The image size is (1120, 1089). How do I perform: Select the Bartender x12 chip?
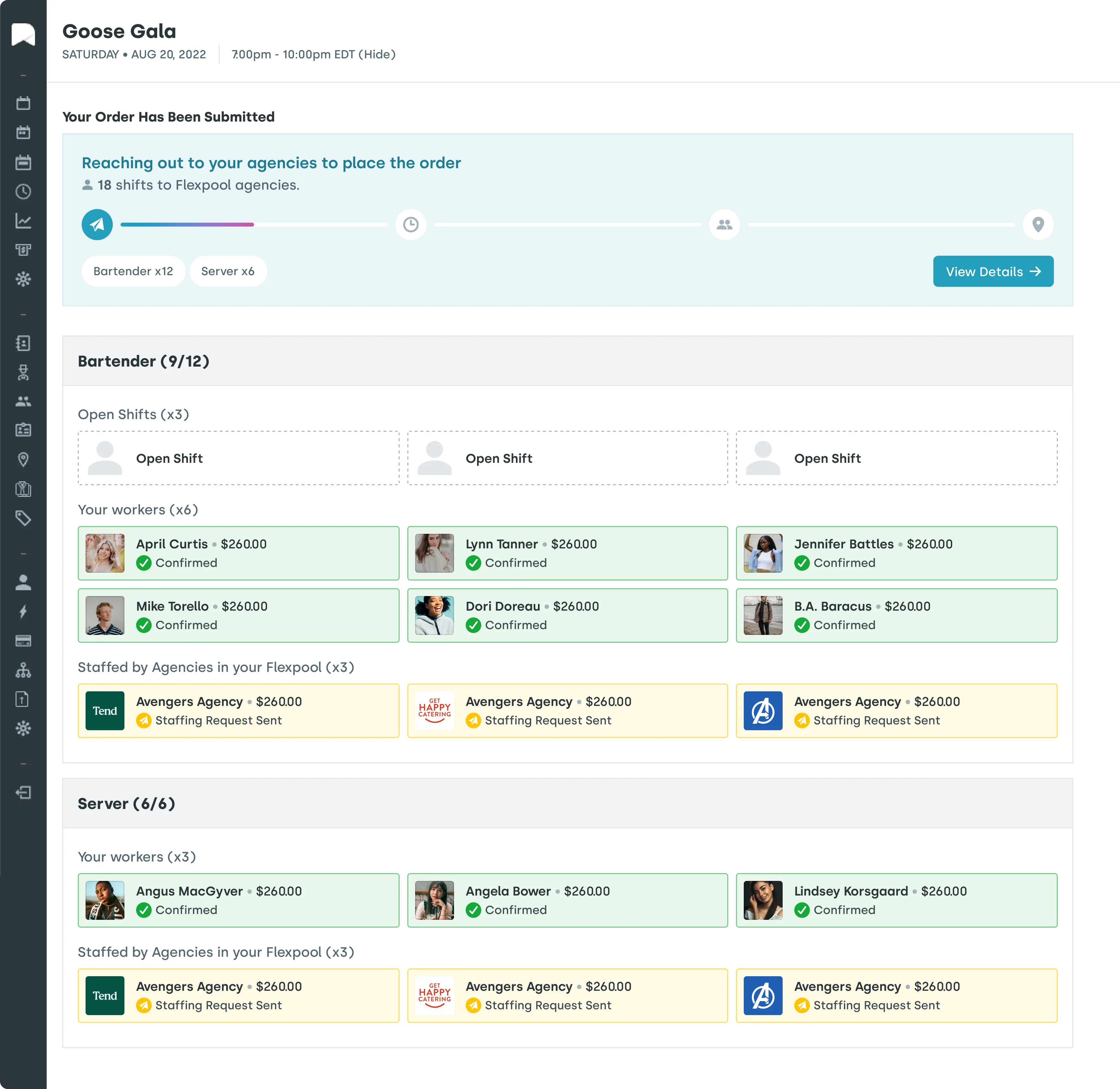[133, 271]
